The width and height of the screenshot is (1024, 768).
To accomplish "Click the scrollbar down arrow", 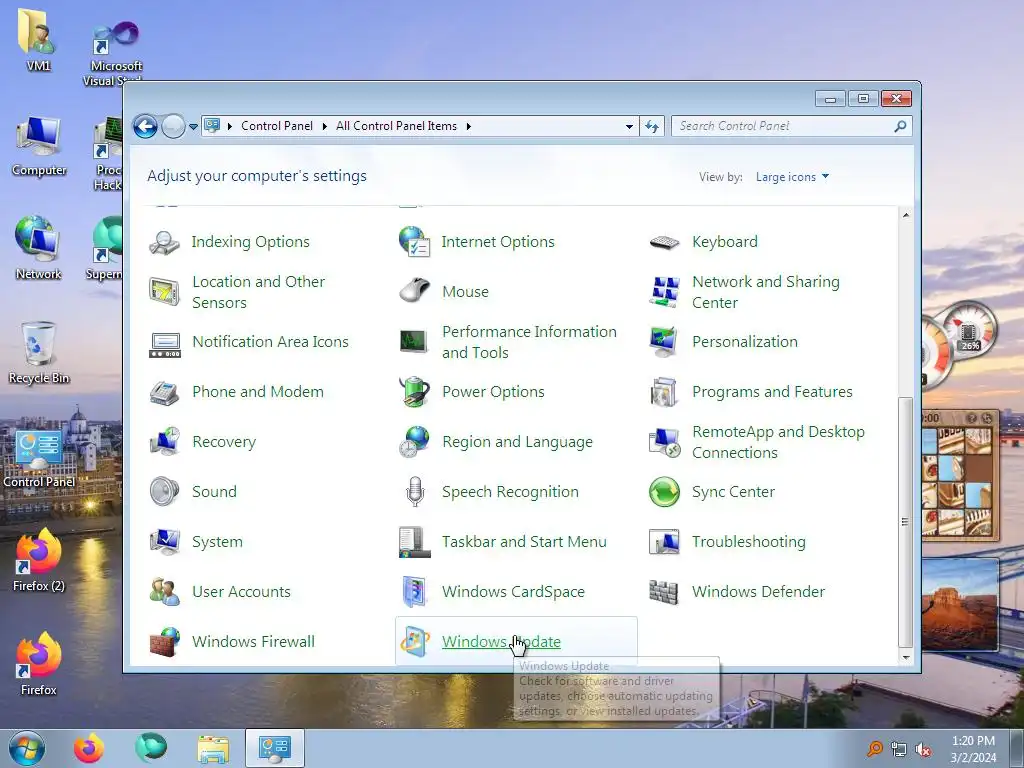I will click(906, 658).
